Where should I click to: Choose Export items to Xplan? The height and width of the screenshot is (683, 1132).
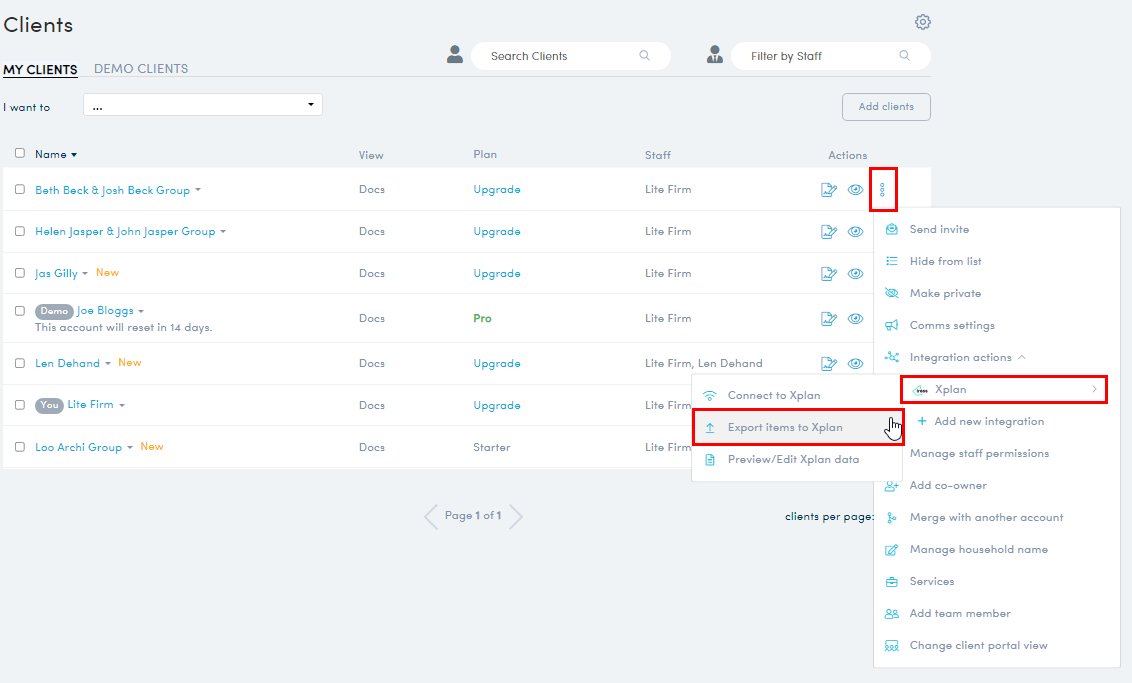785,427
